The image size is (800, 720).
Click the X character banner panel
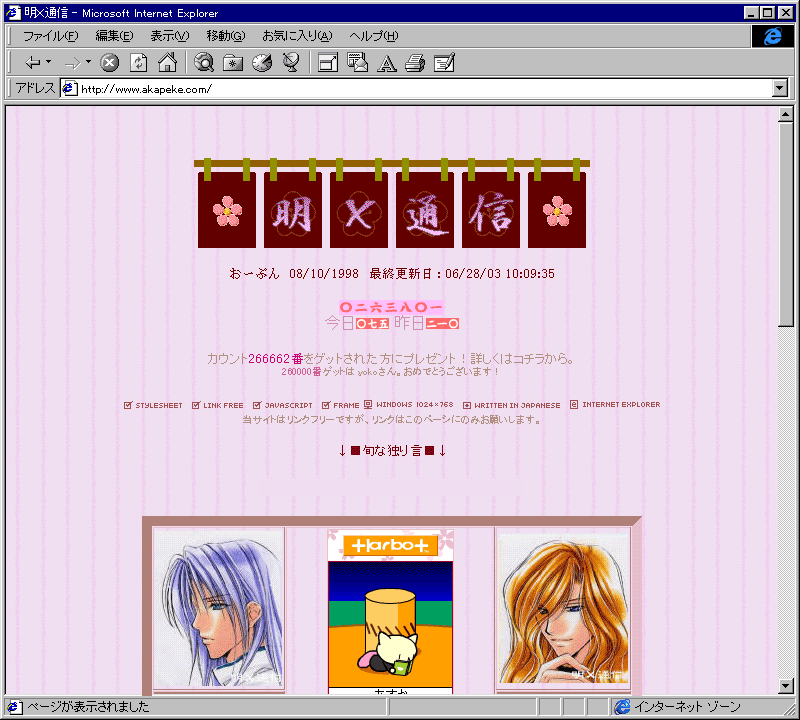point(359,210)
